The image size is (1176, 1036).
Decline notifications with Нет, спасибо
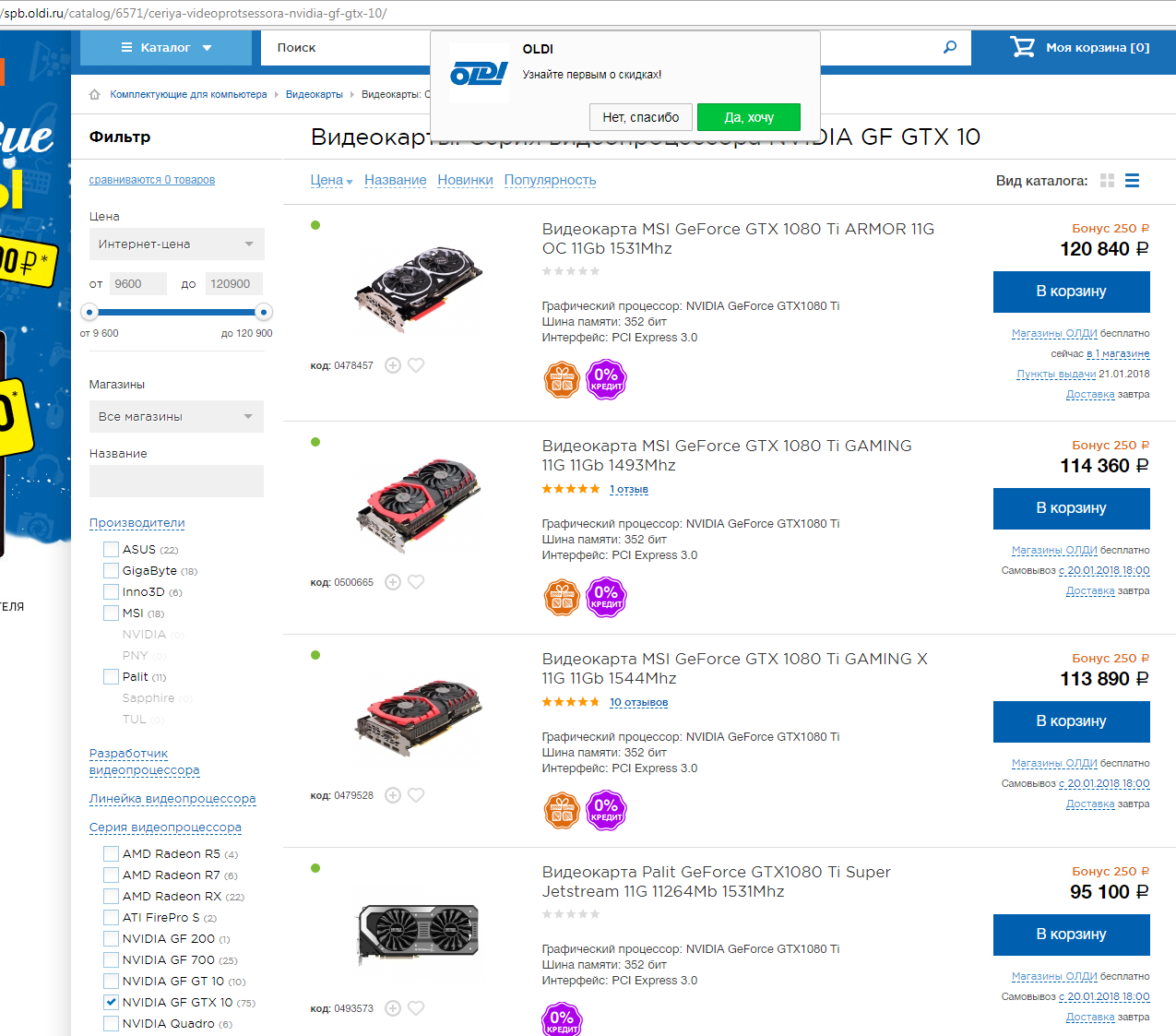641,117
